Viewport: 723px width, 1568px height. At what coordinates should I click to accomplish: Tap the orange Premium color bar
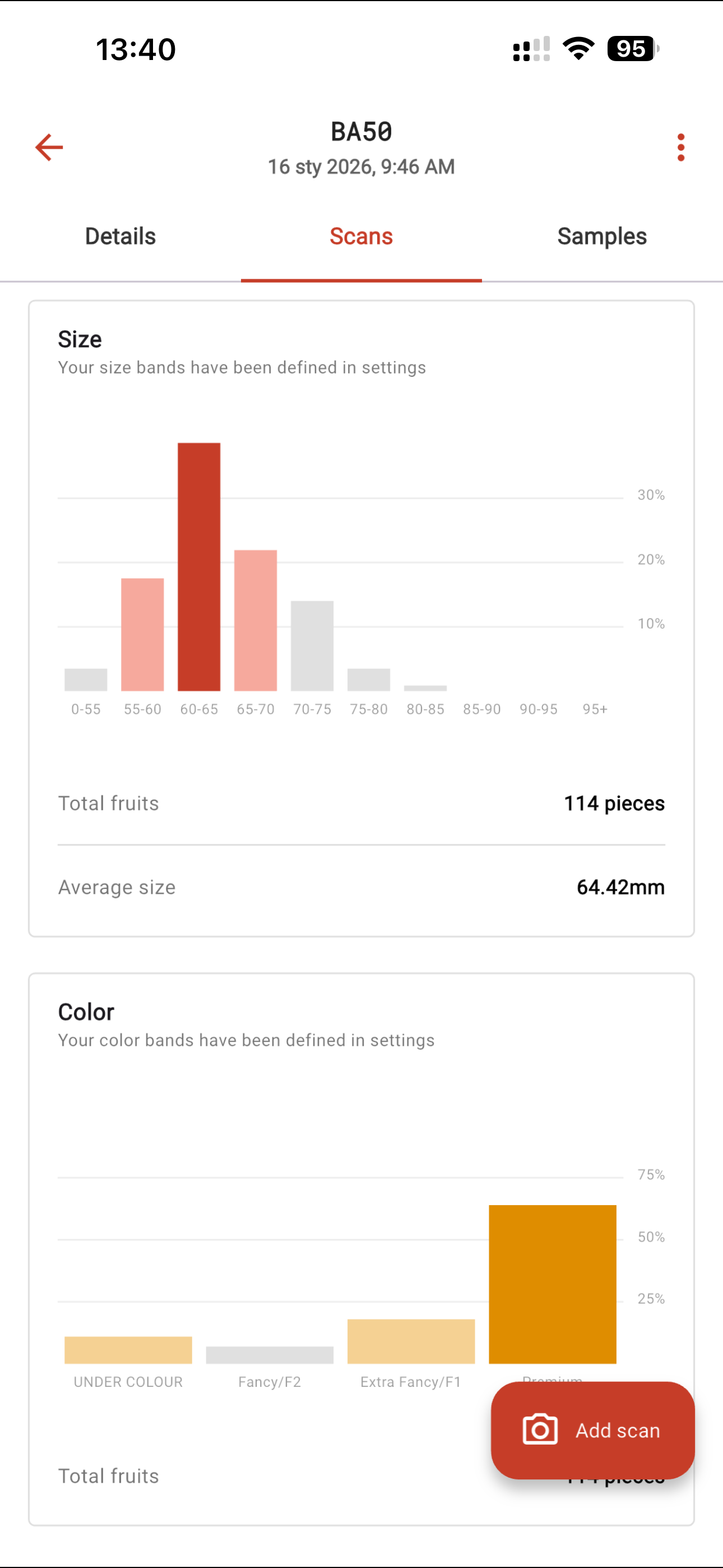pyautogui.click(x=553, y=1283)
